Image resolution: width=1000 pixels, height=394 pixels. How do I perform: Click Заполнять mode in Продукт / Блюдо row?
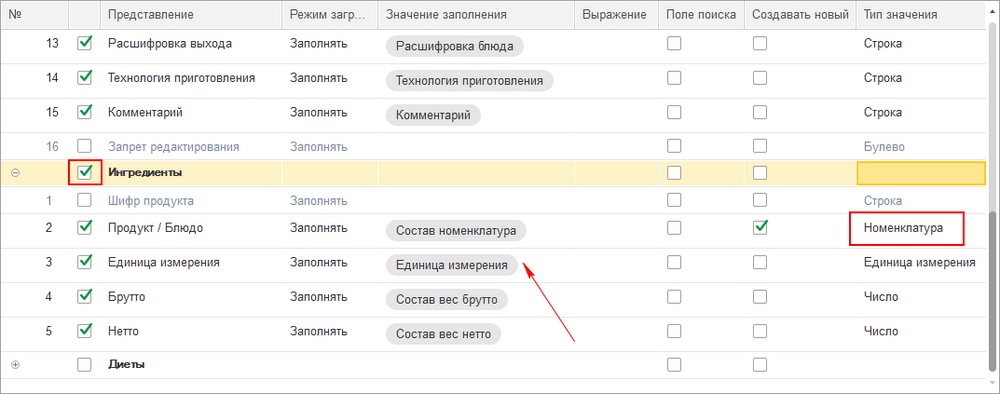pos(318,228)
